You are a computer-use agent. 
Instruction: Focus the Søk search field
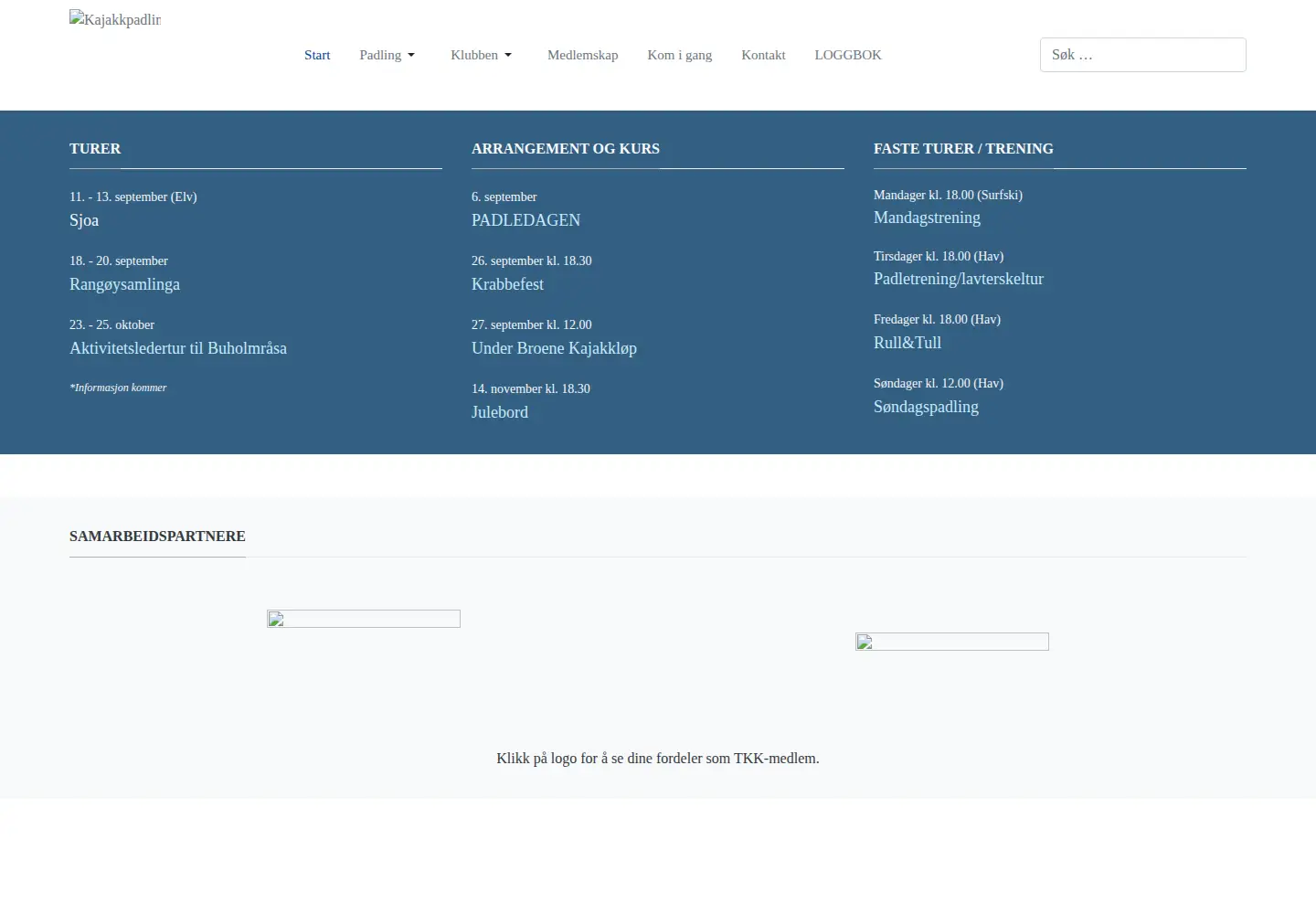pos(1143,55)
